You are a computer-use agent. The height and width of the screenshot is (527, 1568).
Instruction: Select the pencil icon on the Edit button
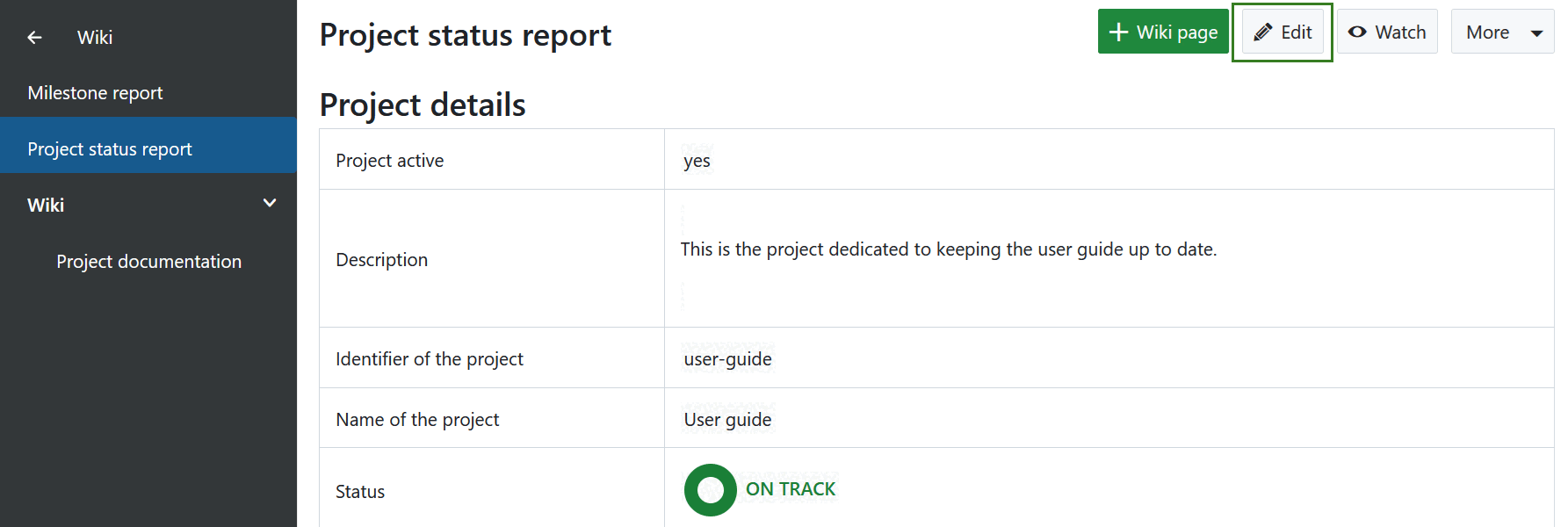pos(1262,31)
